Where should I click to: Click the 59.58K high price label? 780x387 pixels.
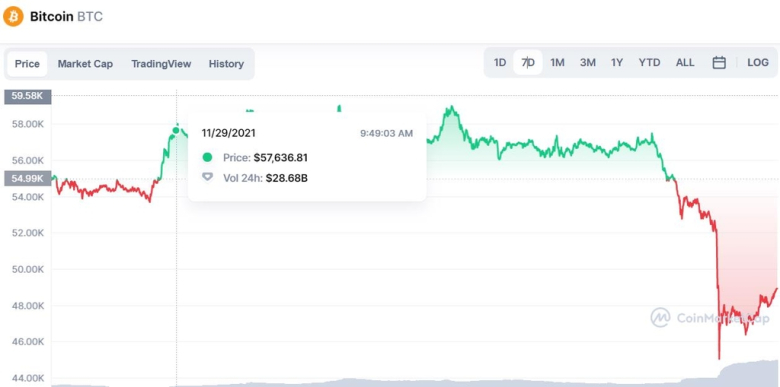(27, 96)
